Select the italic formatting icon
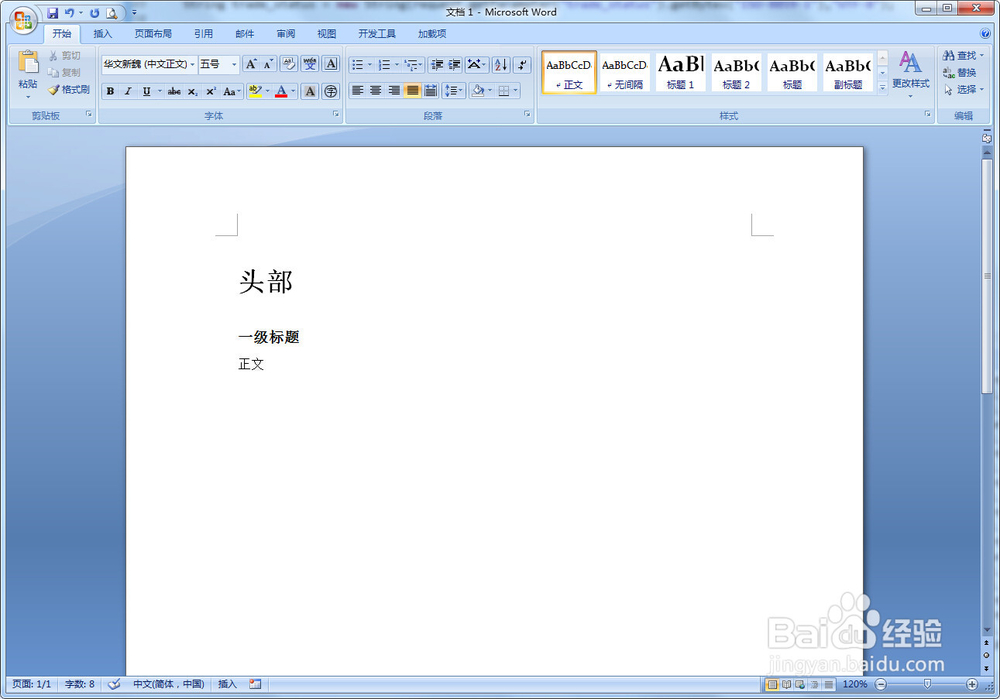Viewport: 1000px width, 699px height. (x=128, y=91)
